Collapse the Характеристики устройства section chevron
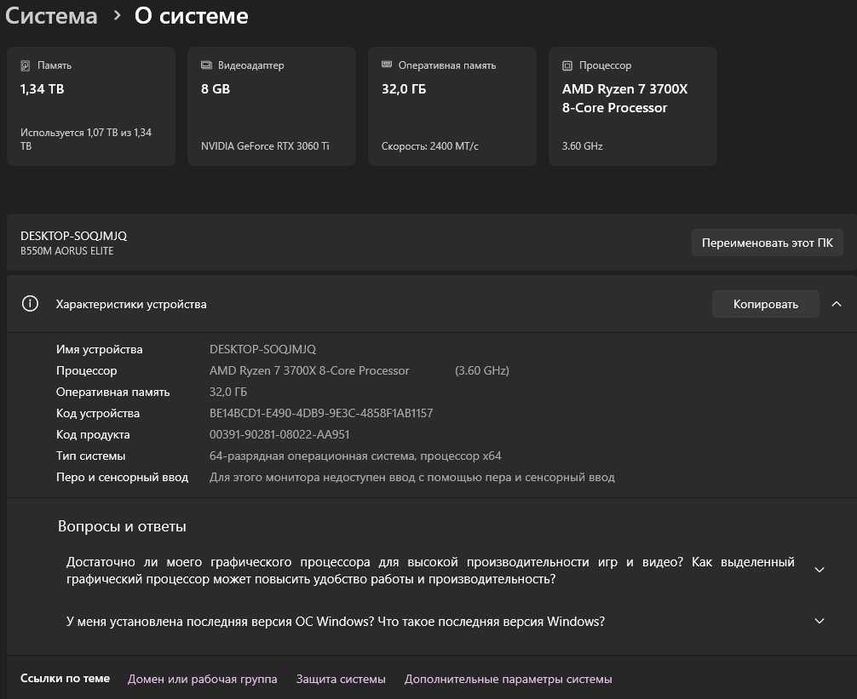Screen dimensions: 857x699 click(x=836, y=304)
